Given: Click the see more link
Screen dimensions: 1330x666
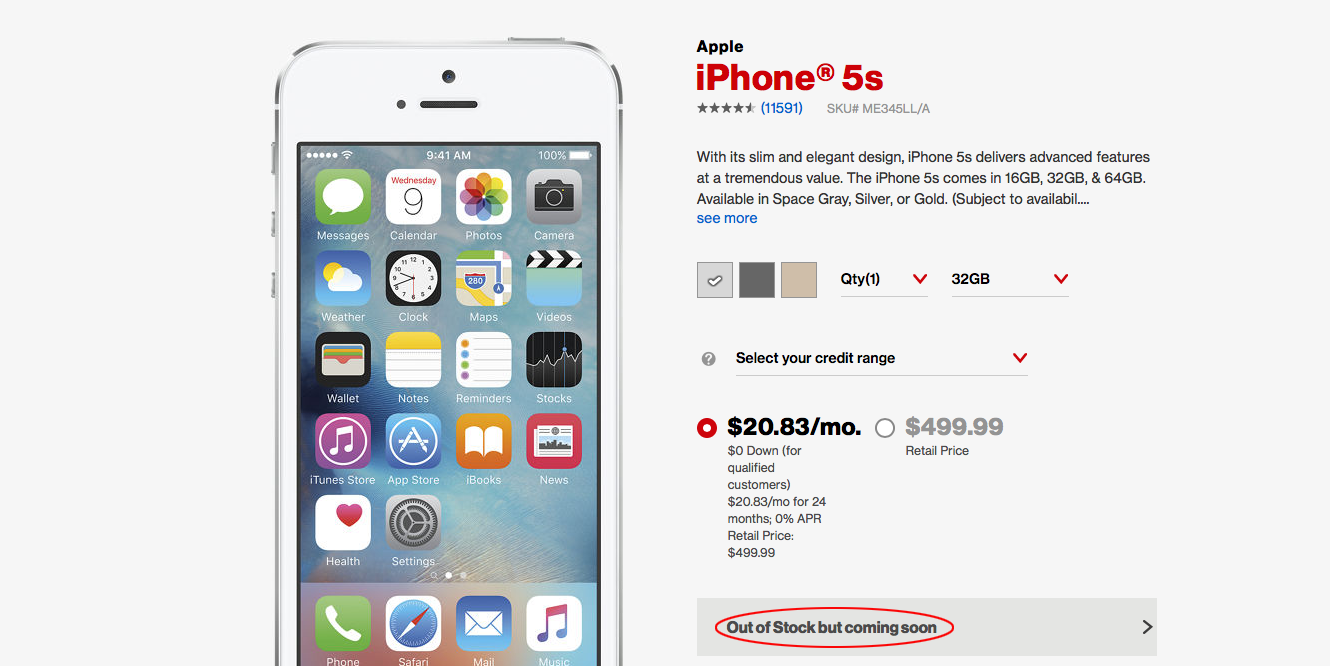Looking at the screenshot, I should 727,218.
